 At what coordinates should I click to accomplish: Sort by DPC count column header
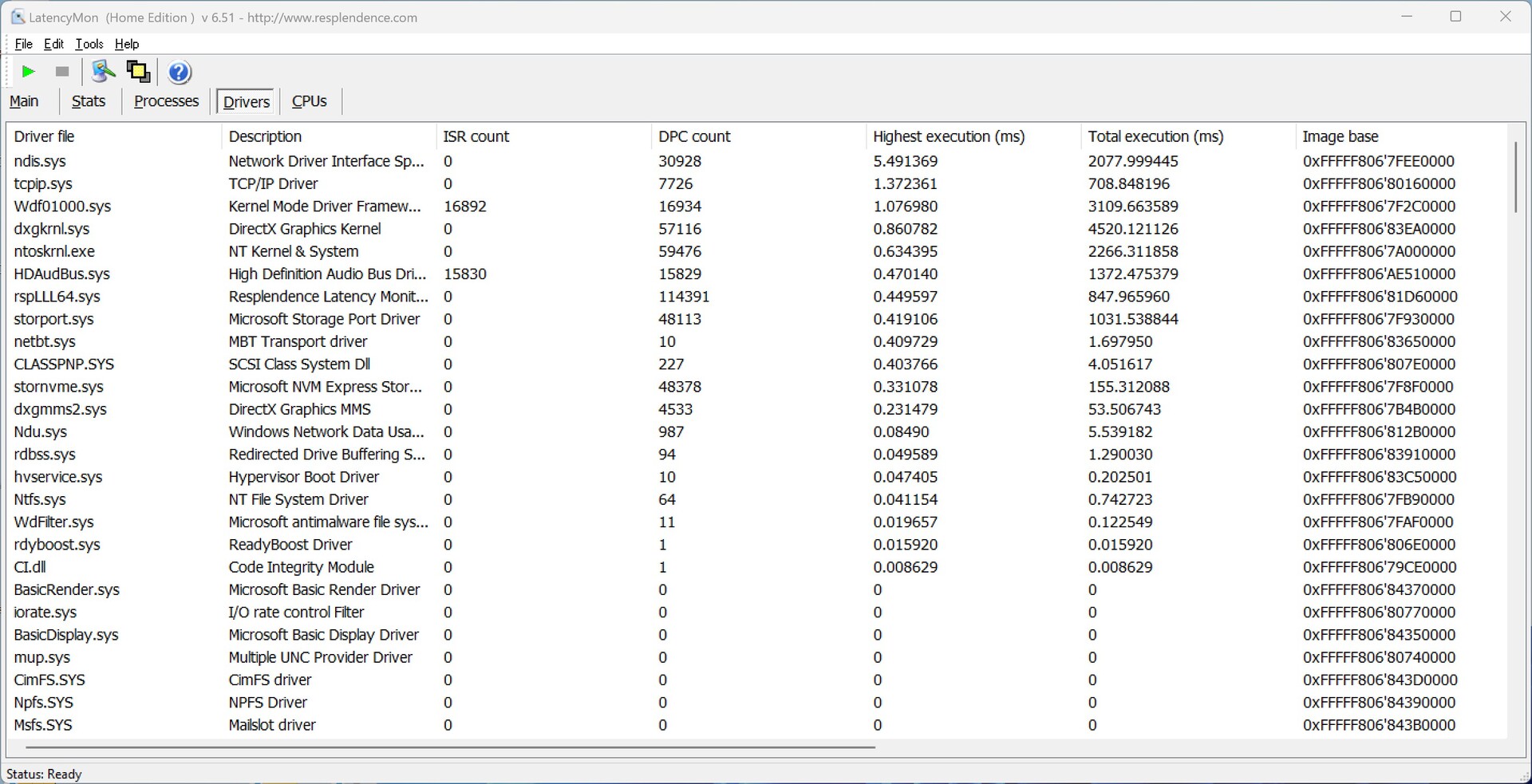coord(758,136)
